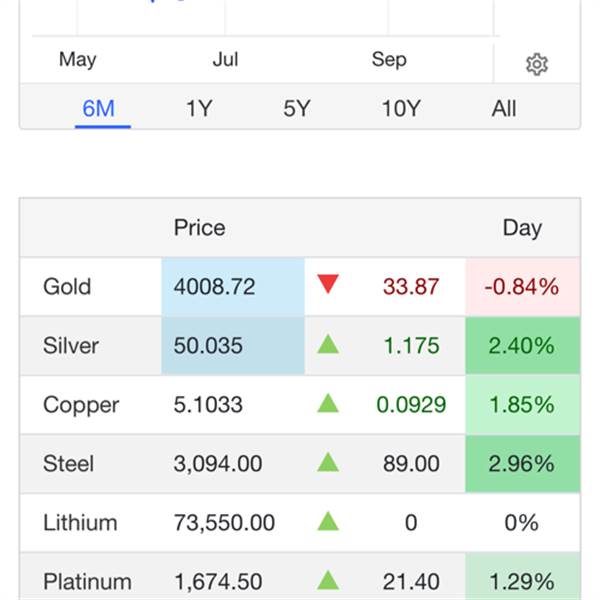Open the Steel commodity link

click(x=68, y=464)
